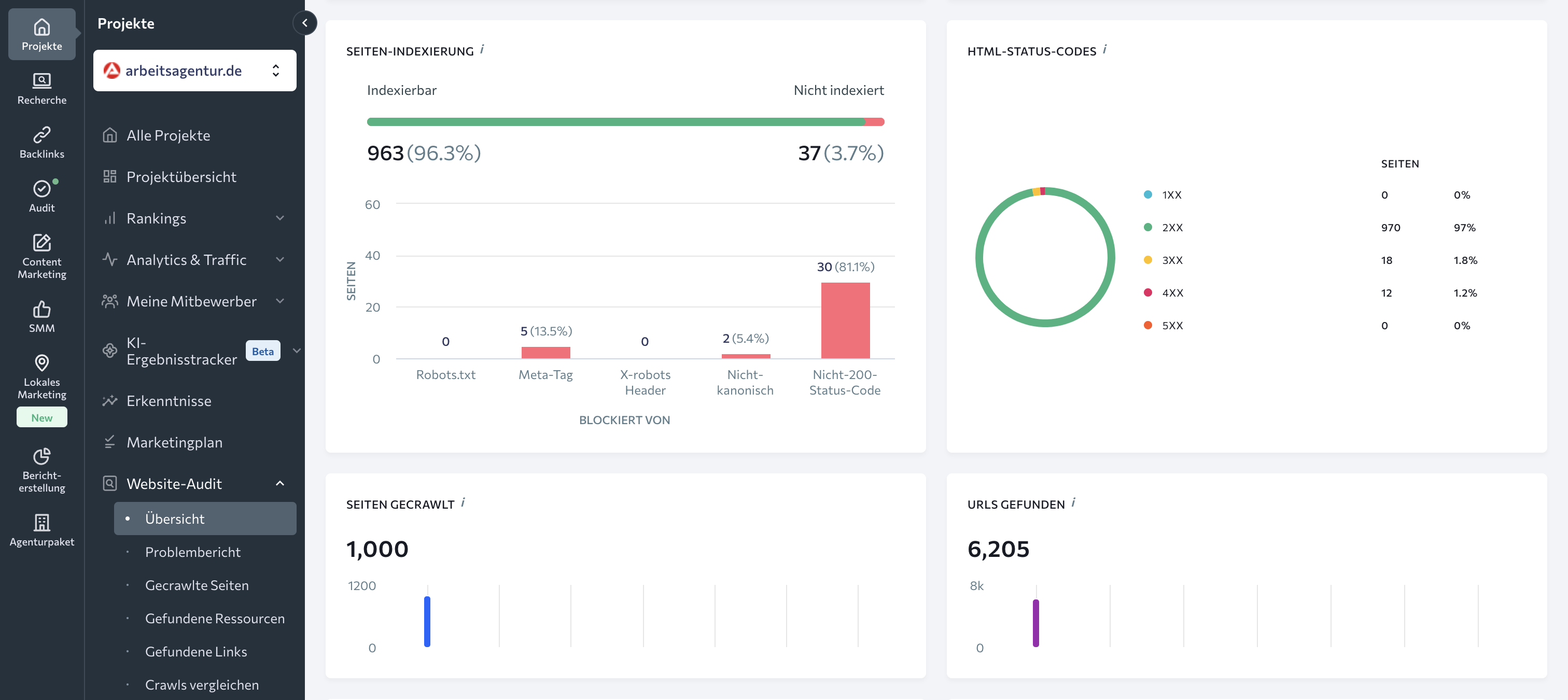Image resolution: width=1568 pixels, height=700 pixels.
Task: Collapse the Website-Audit section
Action: (x=280, y=483)
